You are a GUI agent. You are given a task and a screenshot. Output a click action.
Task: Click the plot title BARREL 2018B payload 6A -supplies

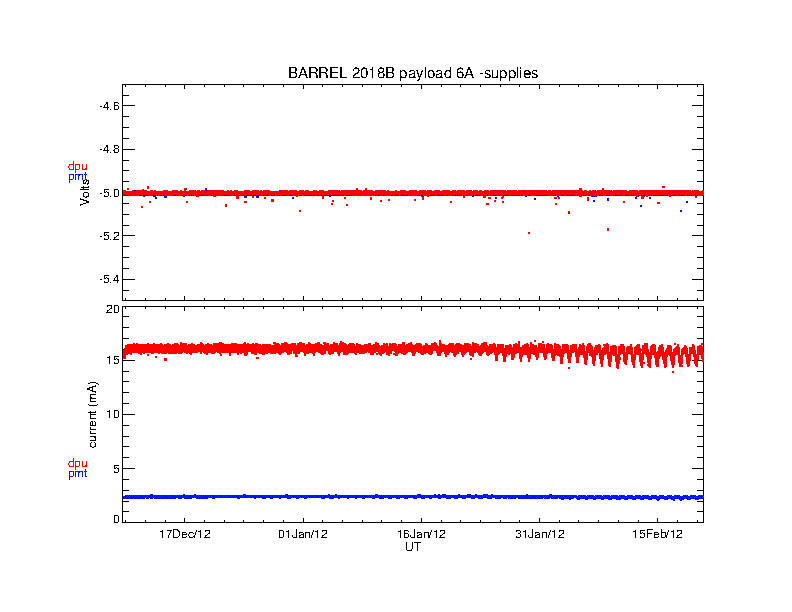coord(413,73)
